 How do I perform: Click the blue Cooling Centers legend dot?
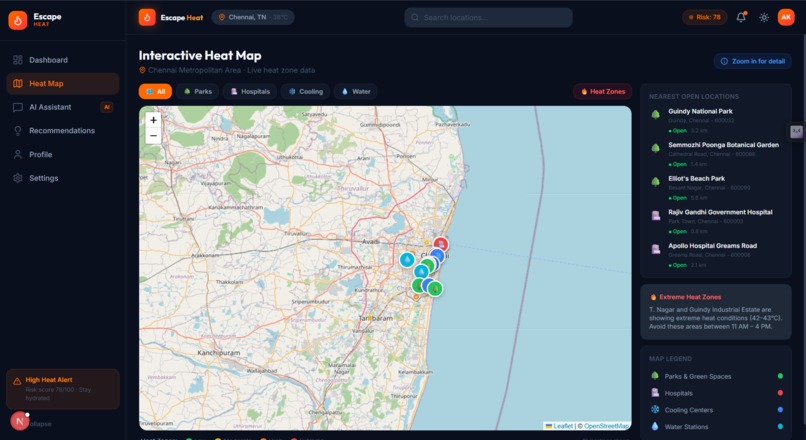tap(780, 410)
